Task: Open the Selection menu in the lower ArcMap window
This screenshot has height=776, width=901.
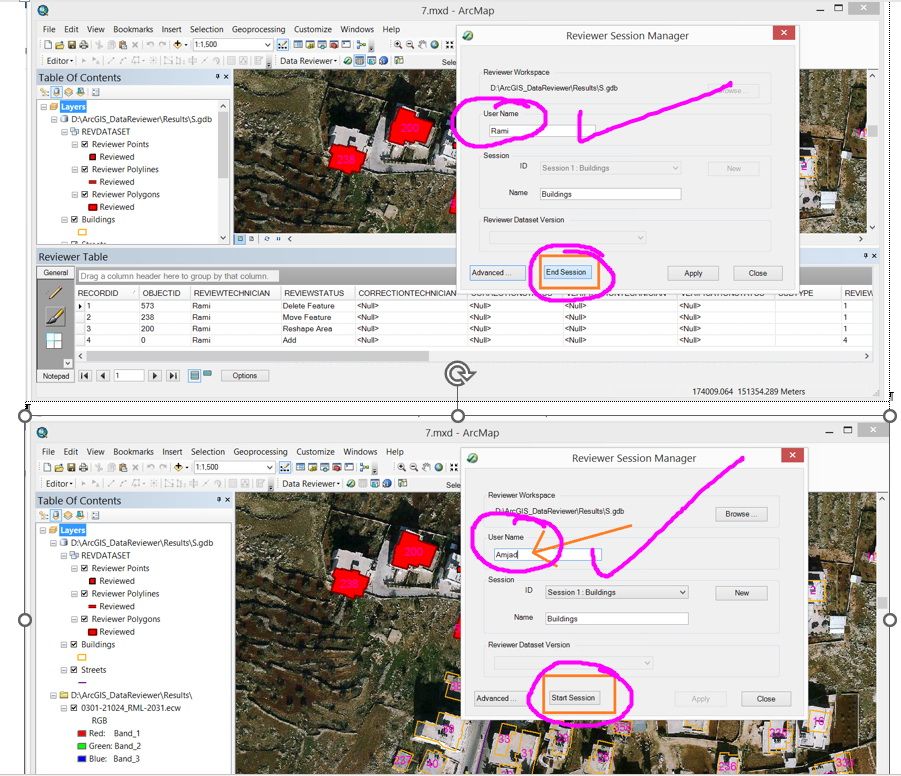Action: click(x=207, y=452)
